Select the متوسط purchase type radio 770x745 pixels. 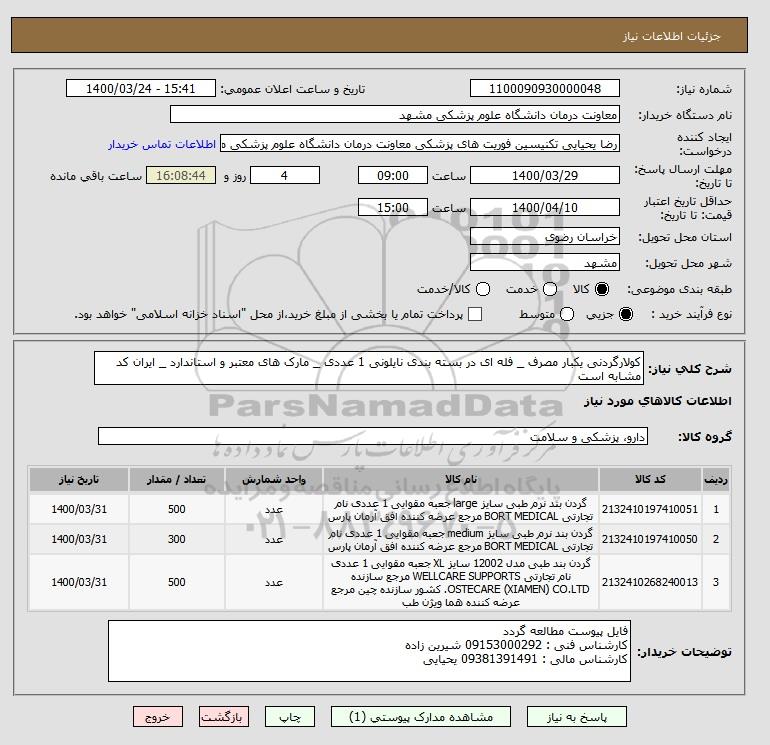point(567,314)
